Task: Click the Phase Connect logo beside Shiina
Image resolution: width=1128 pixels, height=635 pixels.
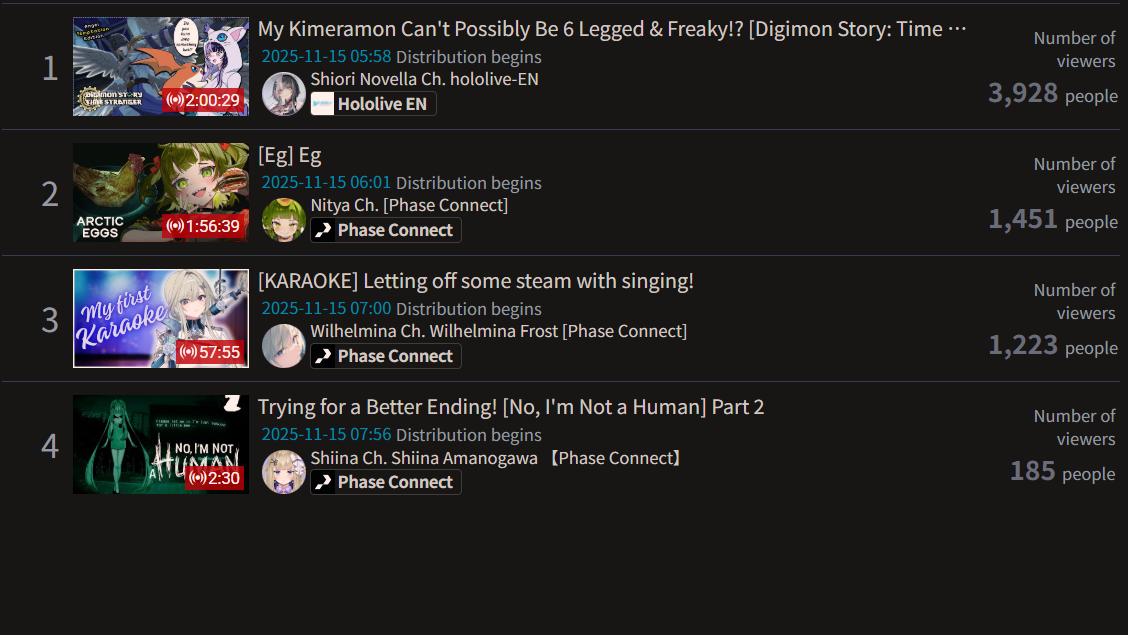Action: pos(323,482)
